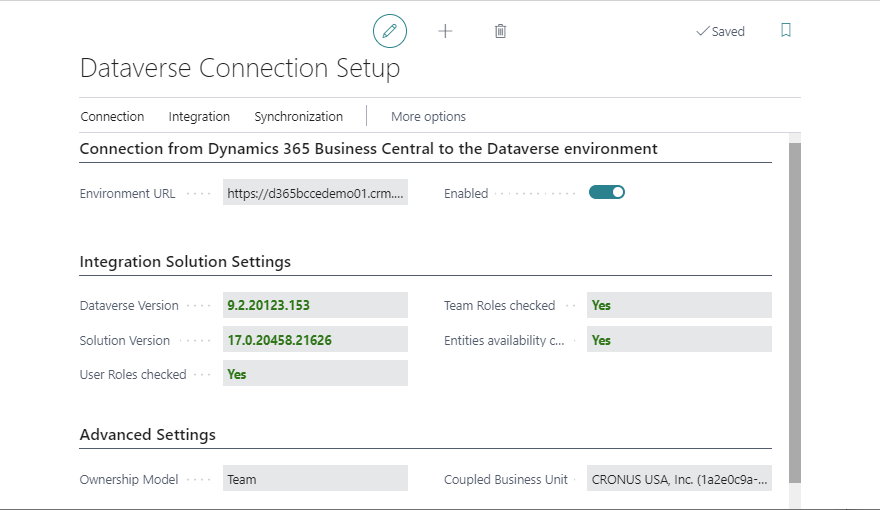The image size is (880, 510).
Task: Click the Coupled Business Unit field
Action: (679, 479)
